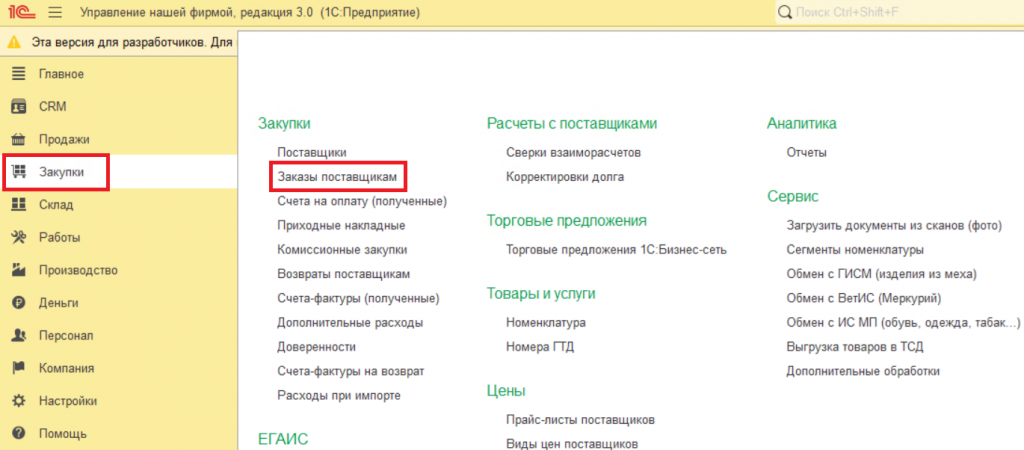Open Дополнительные обработки
The width and height of the screenshot is (1024, 450).
(863, 371)
